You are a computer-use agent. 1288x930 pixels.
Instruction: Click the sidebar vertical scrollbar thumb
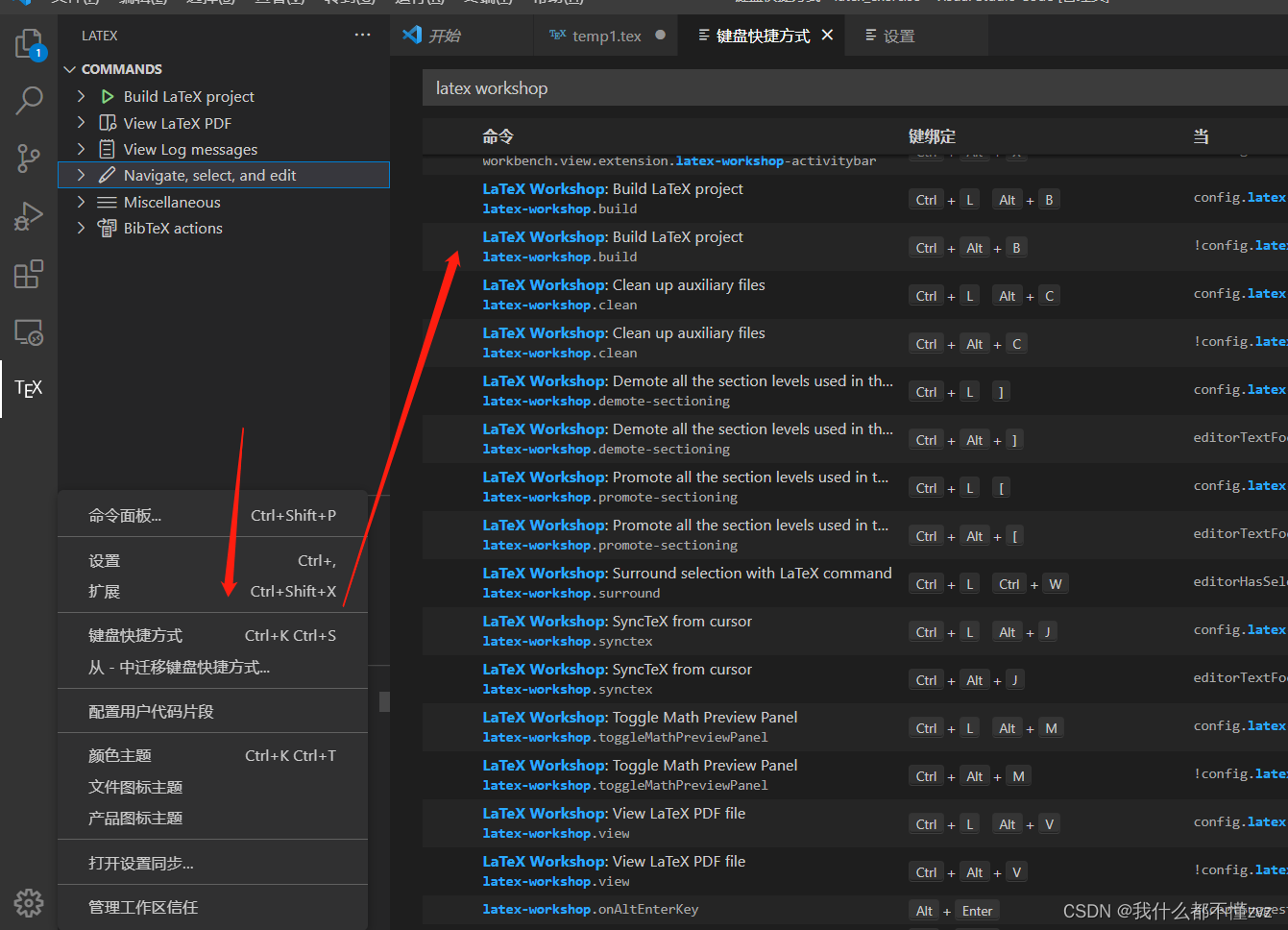pos(384,702)
